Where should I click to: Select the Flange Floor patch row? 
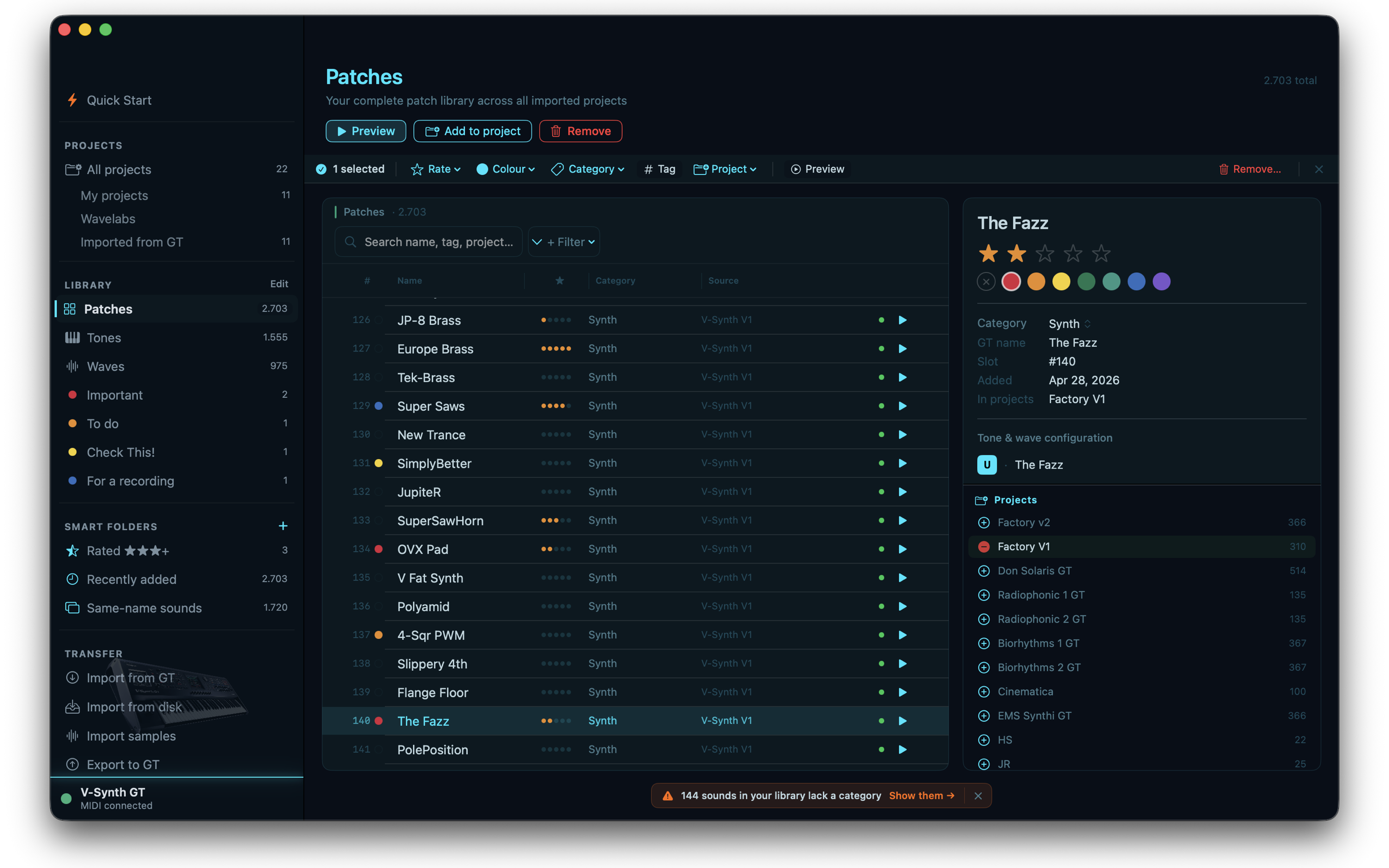click(635, 692)
